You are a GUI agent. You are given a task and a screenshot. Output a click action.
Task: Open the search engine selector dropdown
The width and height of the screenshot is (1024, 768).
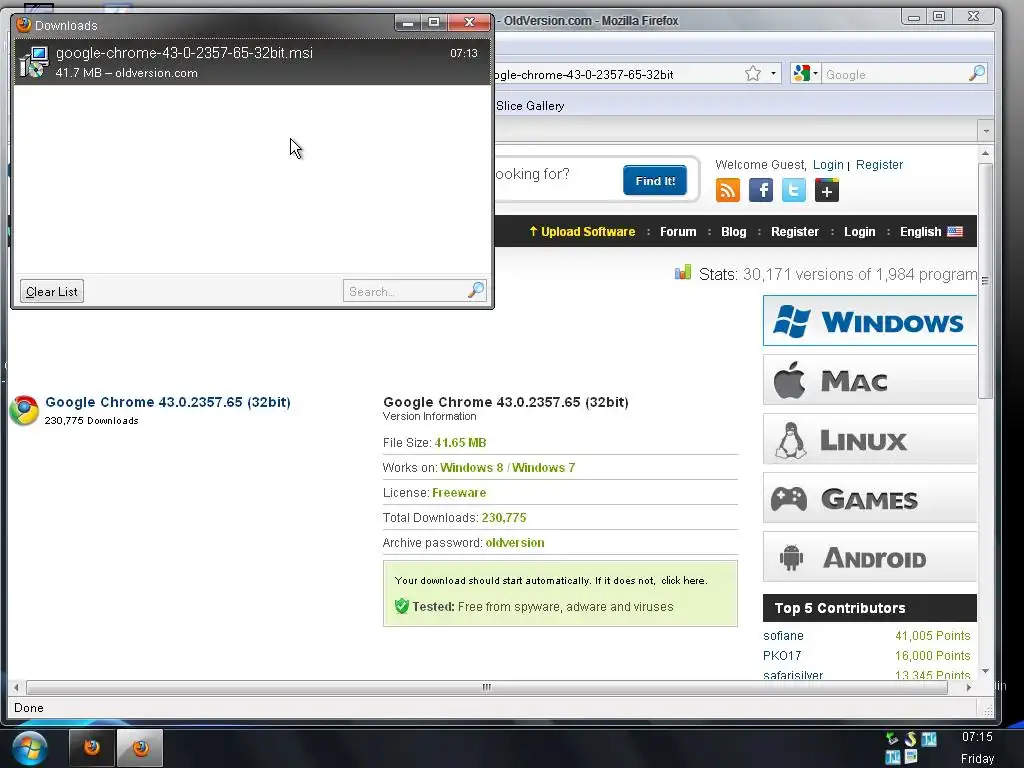[x=805, y=74]
